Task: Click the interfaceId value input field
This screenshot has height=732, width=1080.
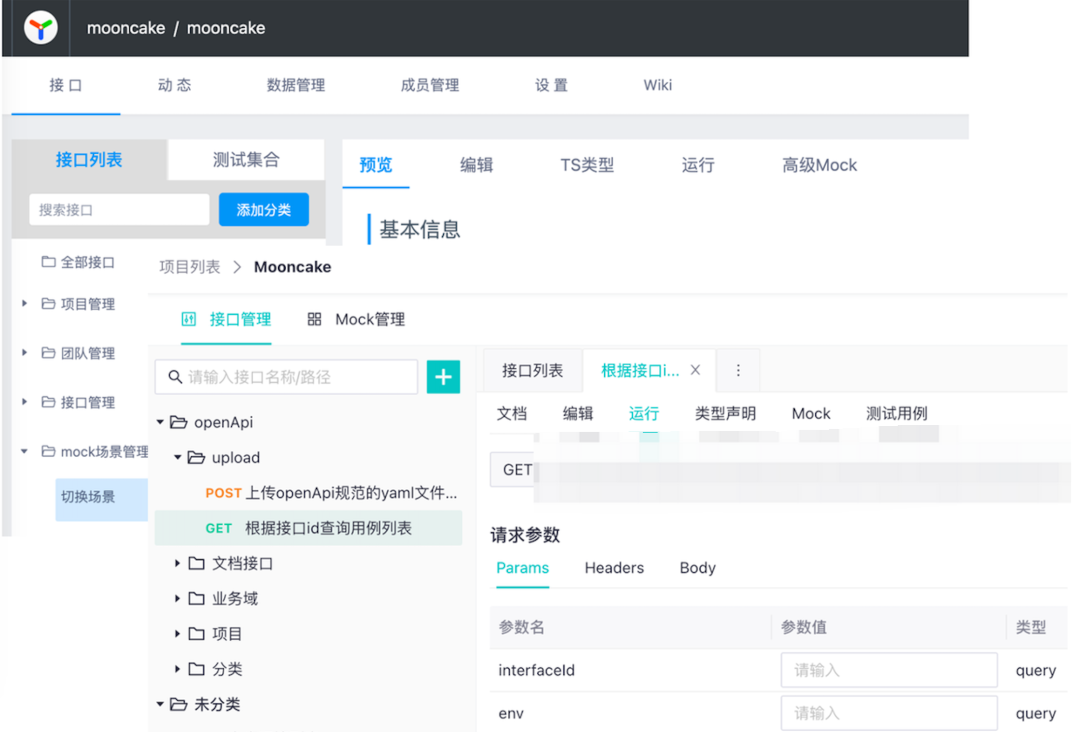Action: [x=888, y=670]
